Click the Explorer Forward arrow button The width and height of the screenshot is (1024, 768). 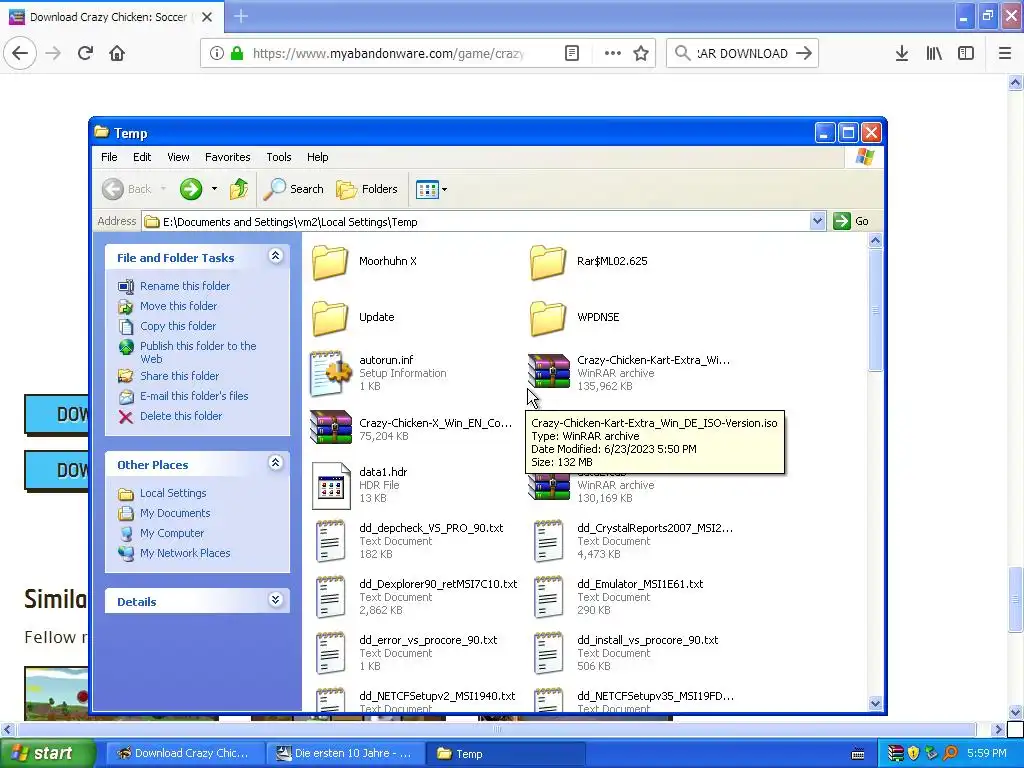(191, 189)
